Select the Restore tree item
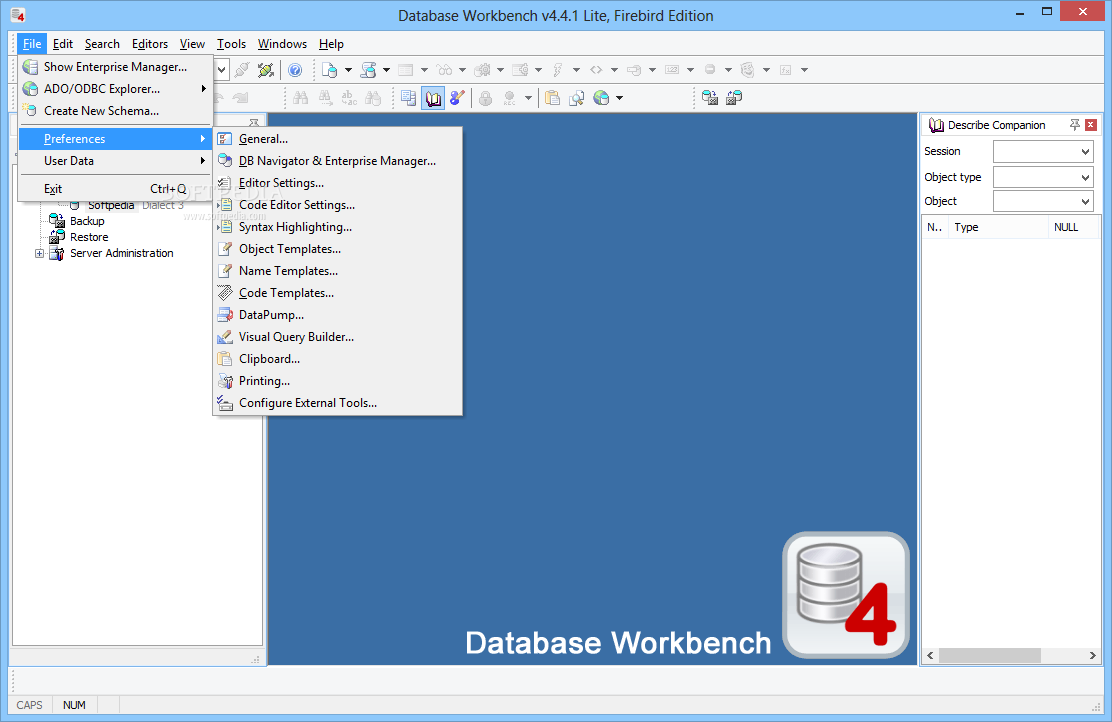Screen dimensions: 1112x722 click(x=89, y=237)
